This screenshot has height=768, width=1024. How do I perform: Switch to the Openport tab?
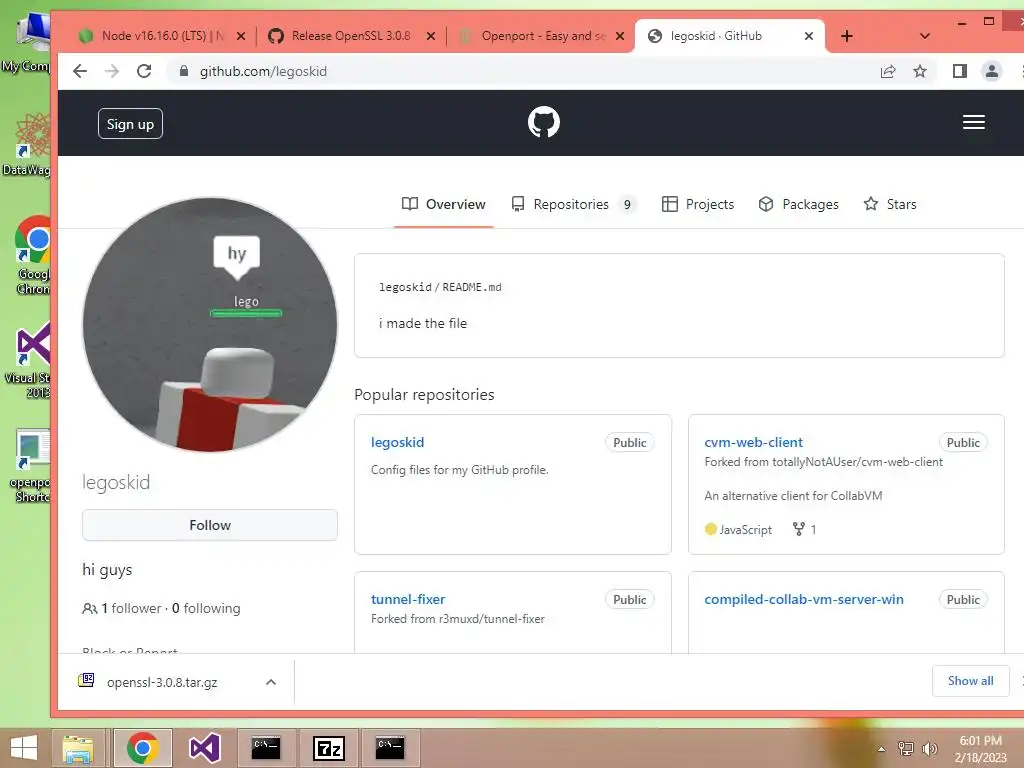536,36
